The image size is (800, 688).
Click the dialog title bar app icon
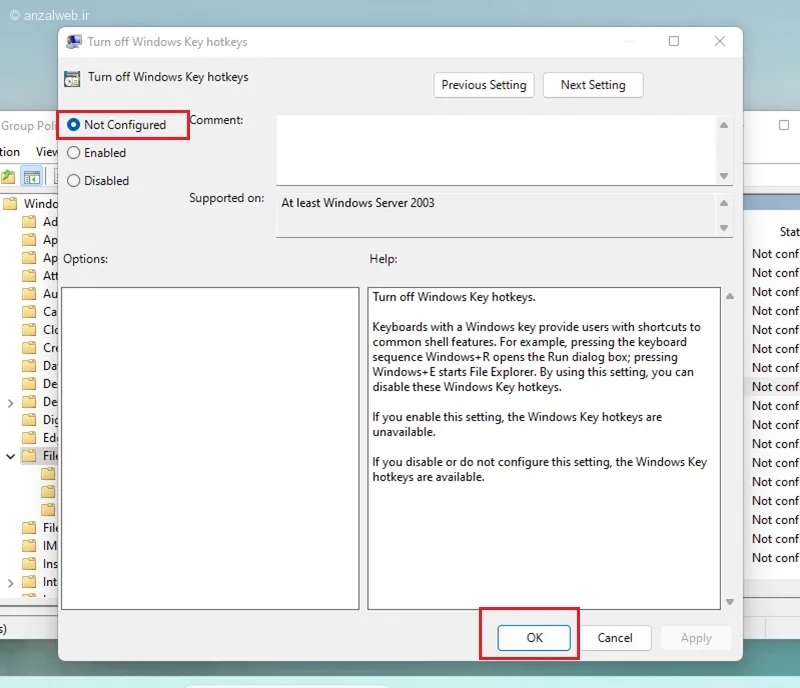click(x=74, y=42)
